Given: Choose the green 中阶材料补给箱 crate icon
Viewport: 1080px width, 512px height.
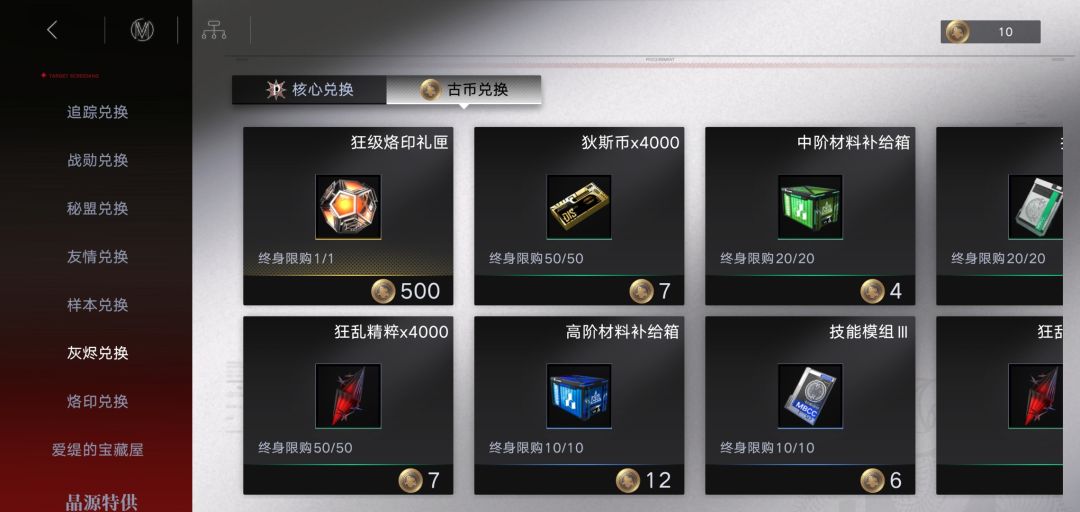Looking at the screenshot, I should point(810,207).
